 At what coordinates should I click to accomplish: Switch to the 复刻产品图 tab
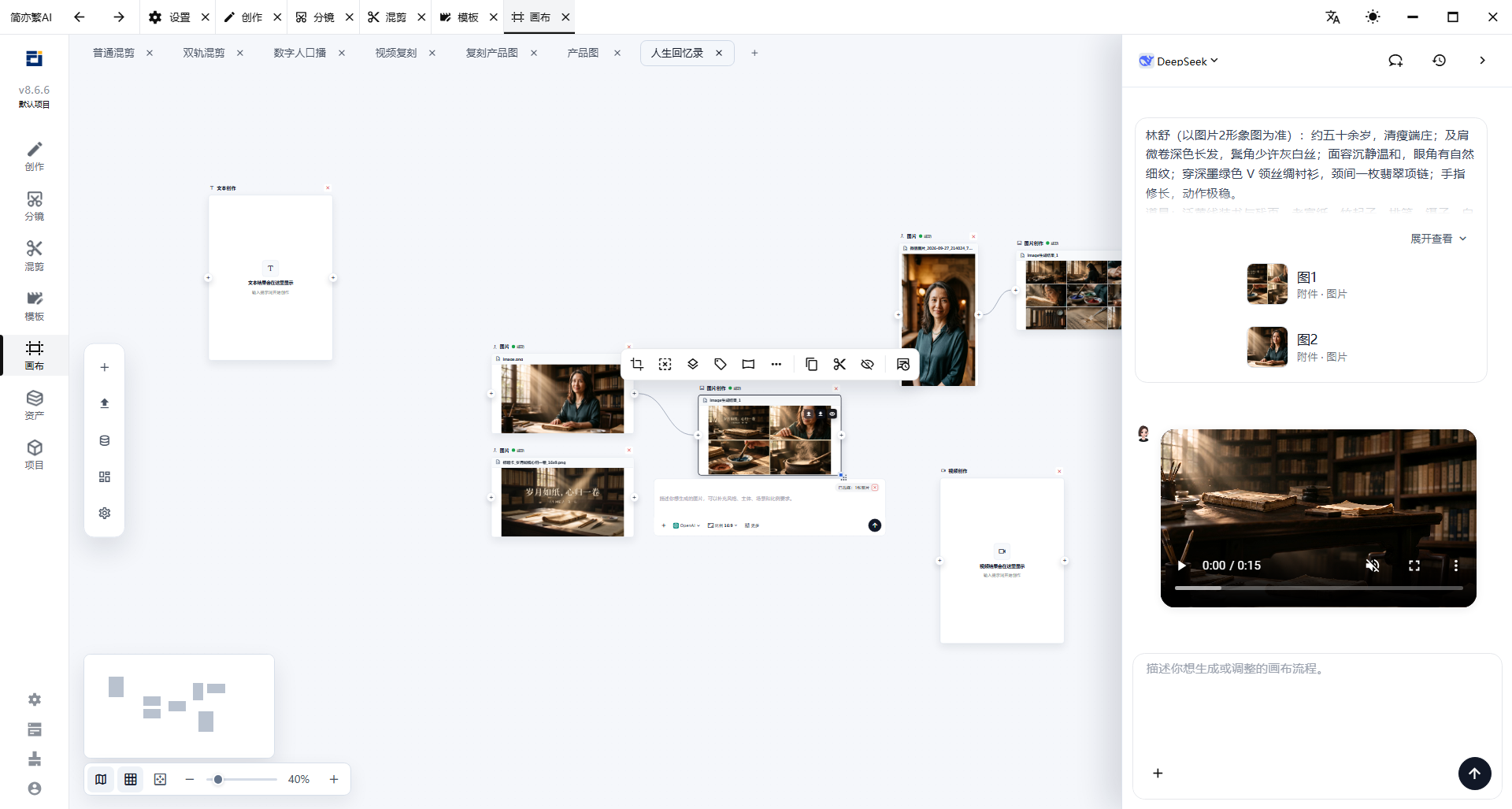(x=491, y=53)
